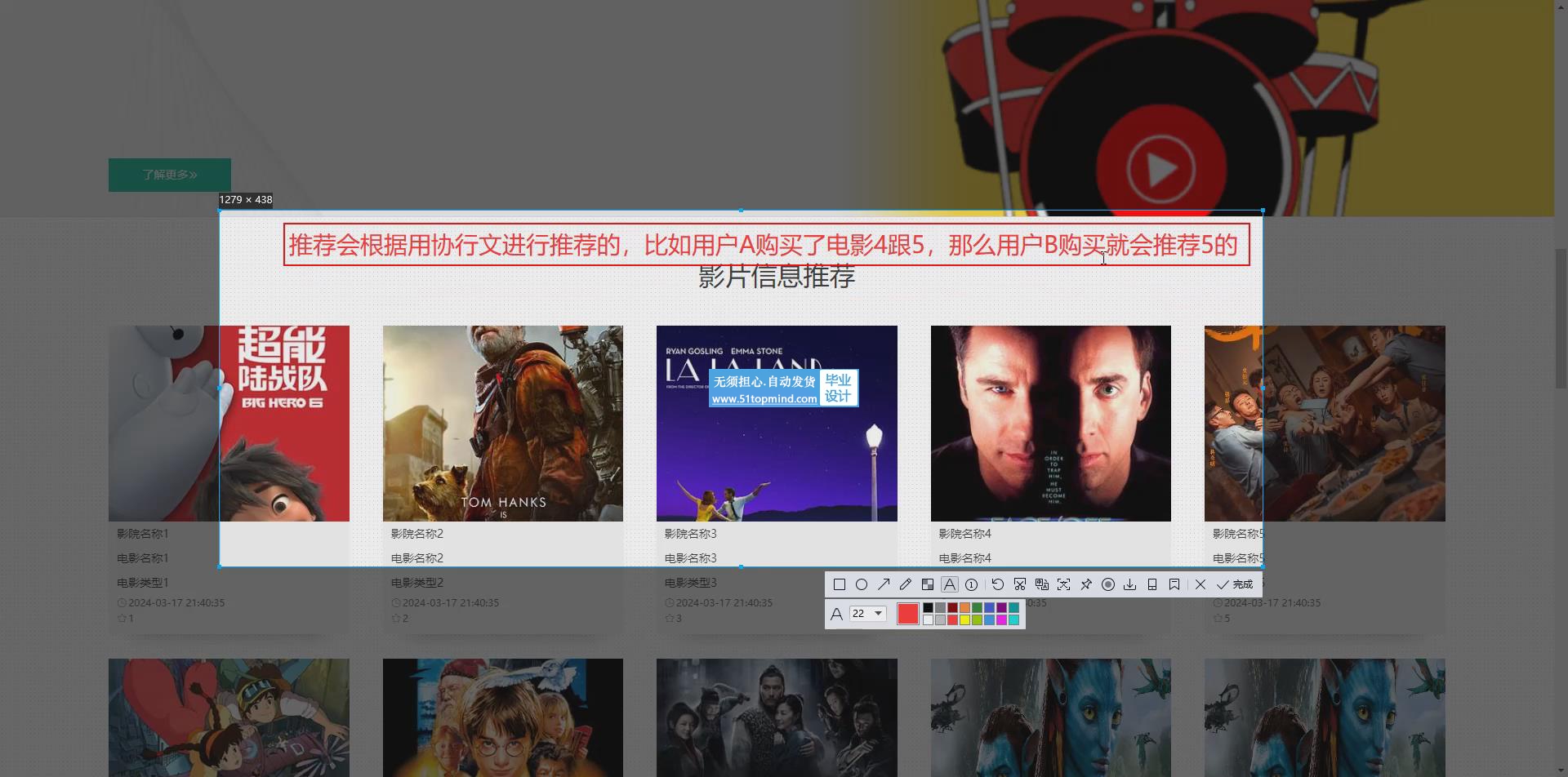Choose the magenta color swatch

point(1001,620)
